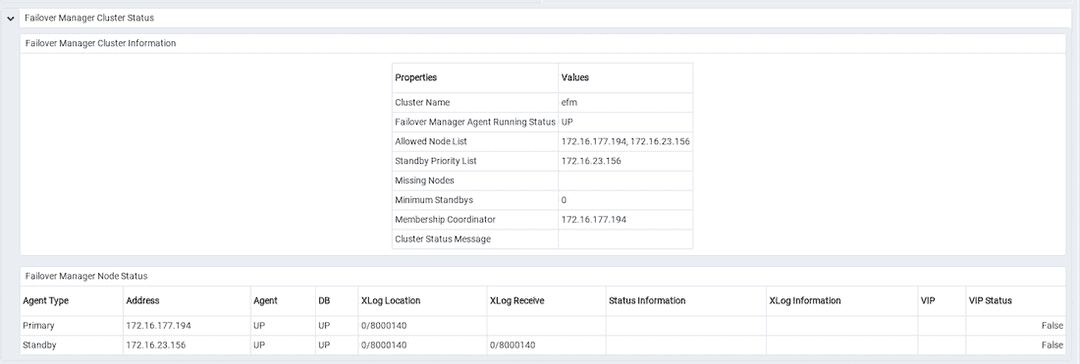Select Standby row XLog Receive 0/8000140
Image resolution: width=1080 pixels, height=364 pixels.
point(546,345)
